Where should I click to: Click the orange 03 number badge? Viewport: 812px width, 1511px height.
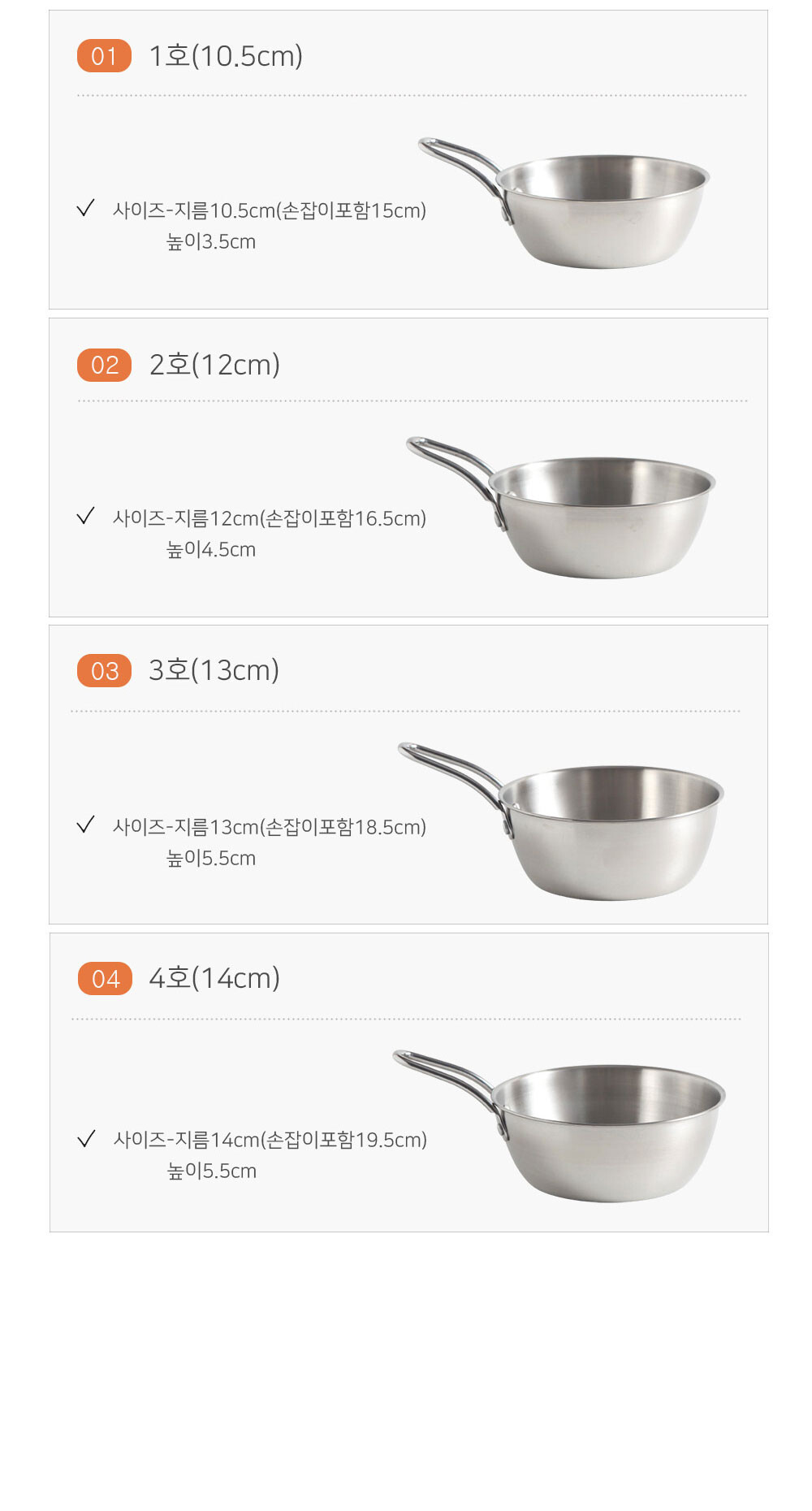104,671
